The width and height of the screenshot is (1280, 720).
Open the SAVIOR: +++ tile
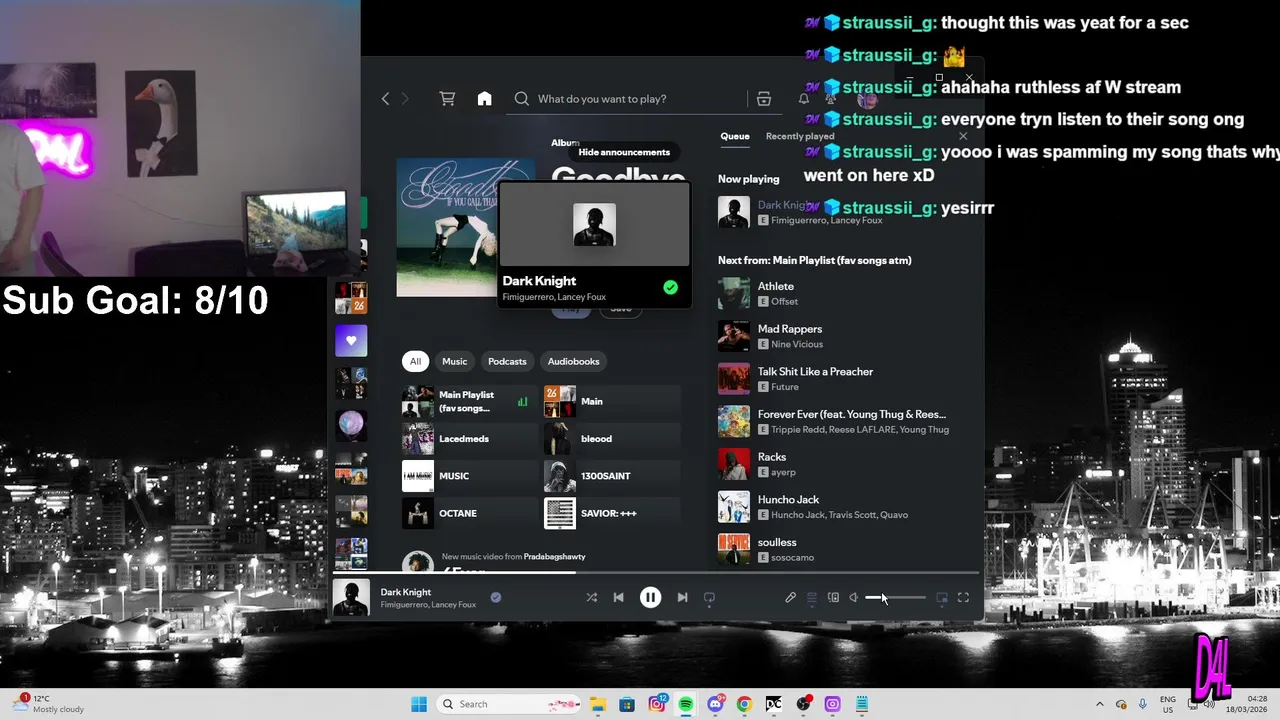coord(612,513)
